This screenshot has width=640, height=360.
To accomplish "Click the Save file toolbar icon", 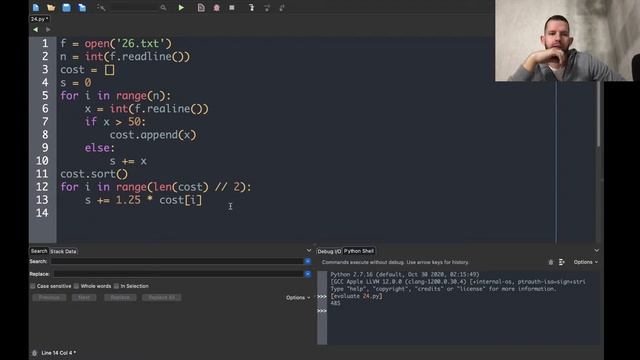I will (x=66, y=7).
